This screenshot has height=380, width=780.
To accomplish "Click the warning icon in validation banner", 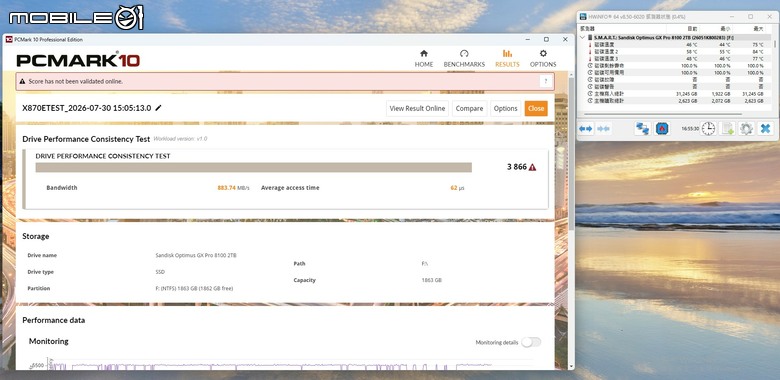I will pos(22,81).
